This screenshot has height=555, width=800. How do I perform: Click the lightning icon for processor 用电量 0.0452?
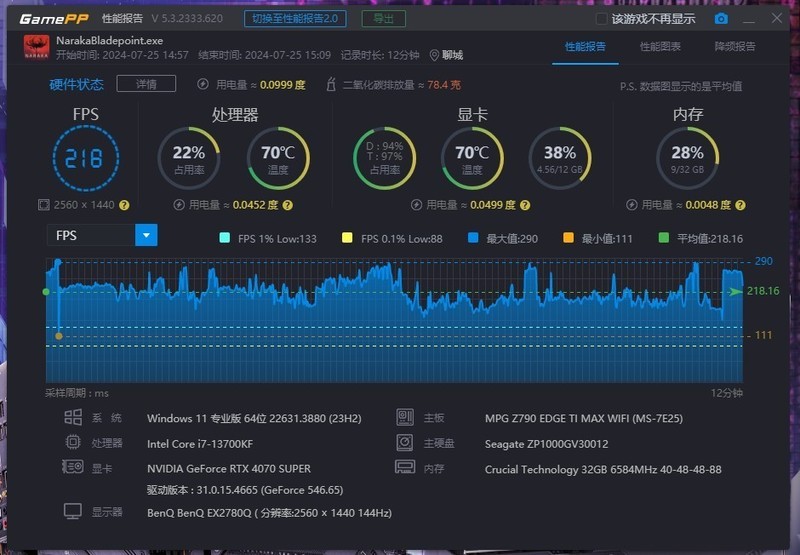click(x=179, y=205)
